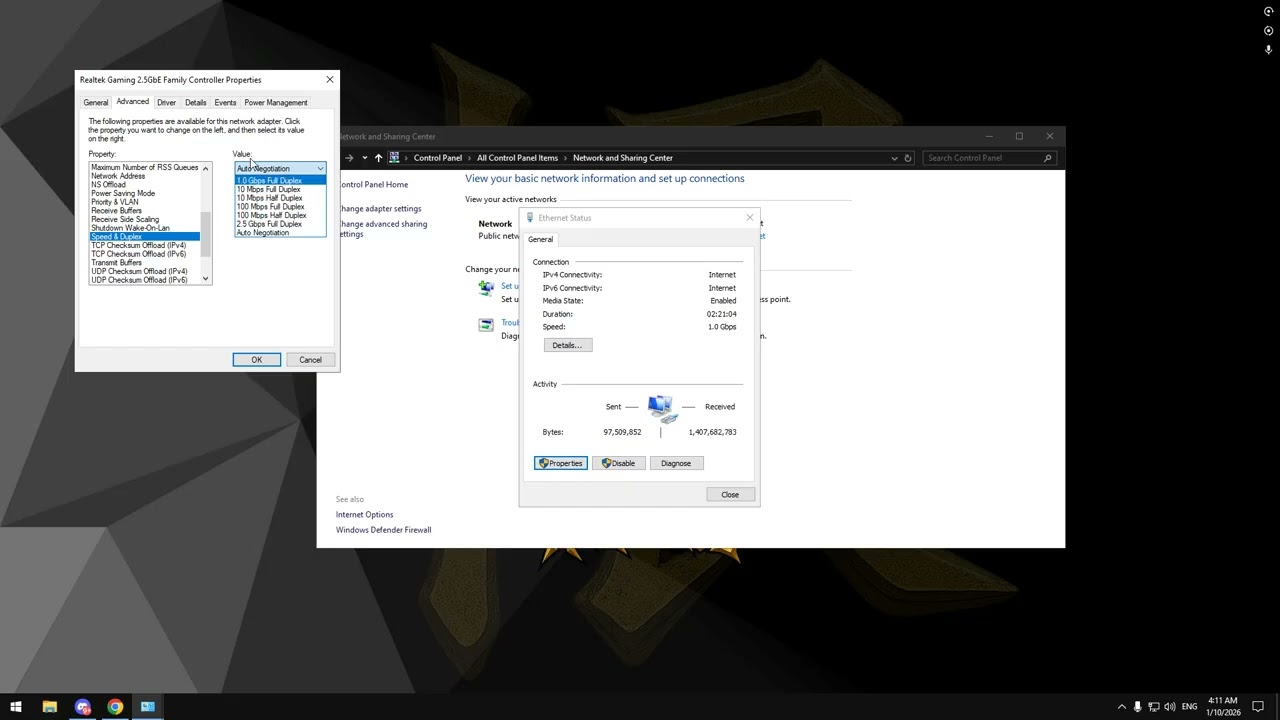The height and width of the screenshot is (720, 1280).
Task: Click the Control Panel address bar icon
Action: [395, 158]
